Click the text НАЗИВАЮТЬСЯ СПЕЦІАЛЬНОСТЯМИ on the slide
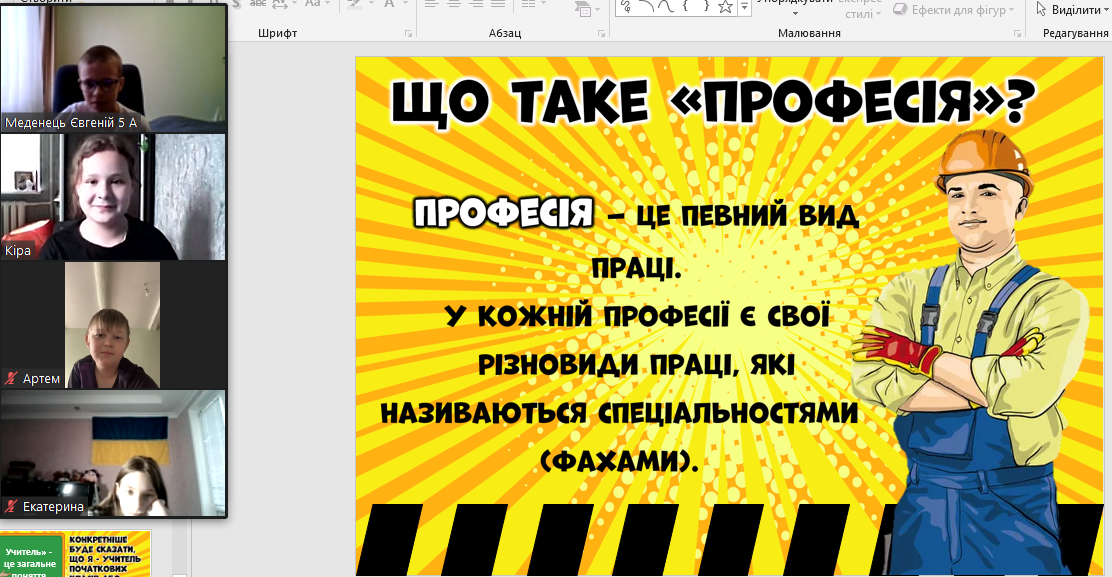1112x577 pixels. point(619,412)
